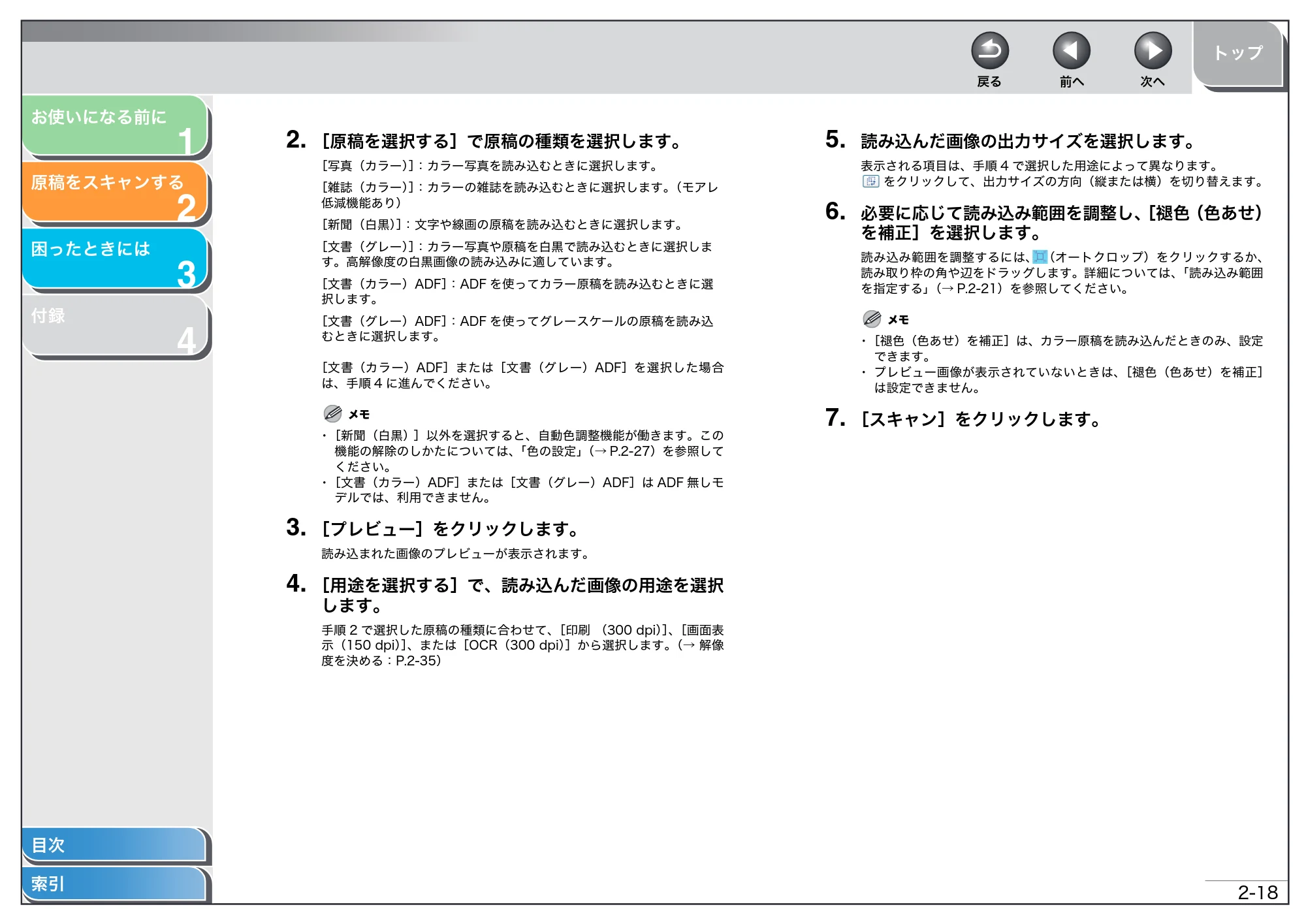Open the 目次 contents button
Viewport: 1306px width, 924px height.
(x=114, y=844)
